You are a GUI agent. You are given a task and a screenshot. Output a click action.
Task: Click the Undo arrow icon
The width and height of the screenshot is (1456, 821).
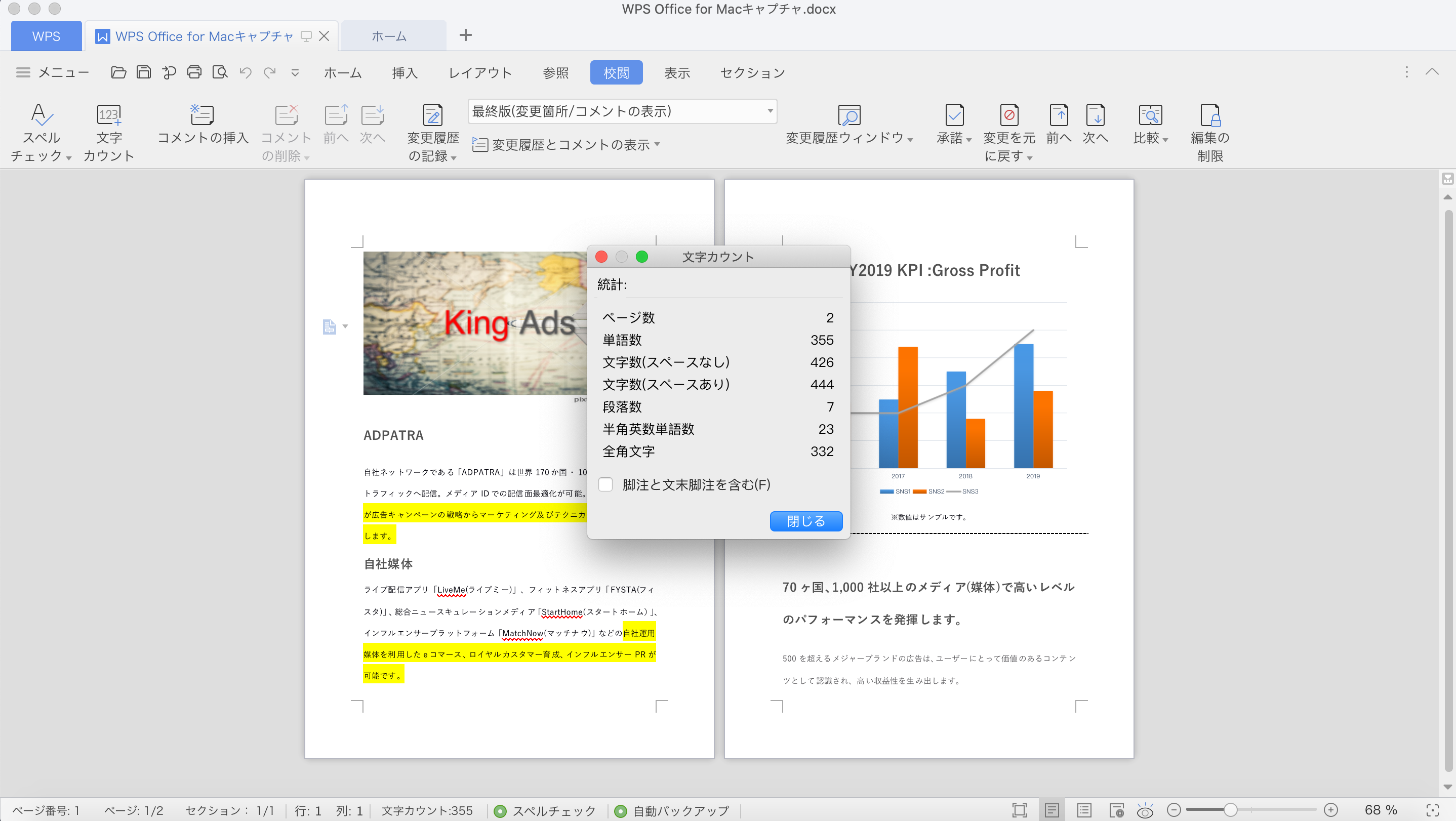point(246,72)
